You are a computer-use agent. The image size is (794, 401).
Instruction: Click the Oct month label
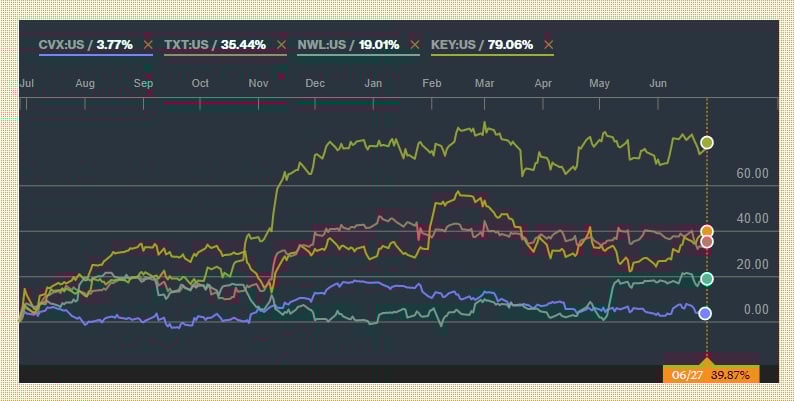pyautogui.click(x=200, y=83)
